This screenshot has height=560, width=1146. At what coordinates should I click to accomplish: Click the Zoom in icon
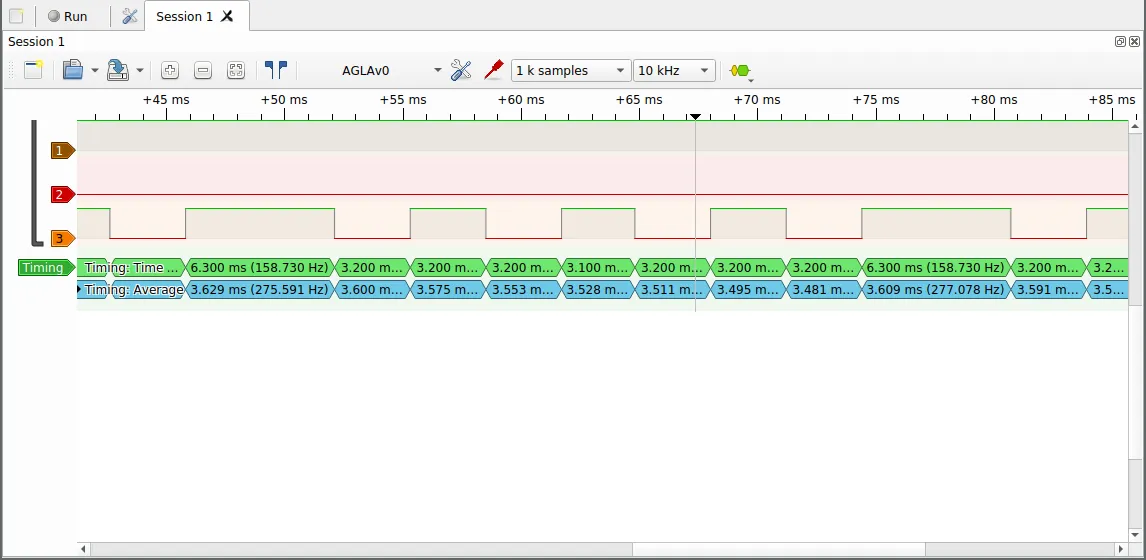(x=170, y=70)
